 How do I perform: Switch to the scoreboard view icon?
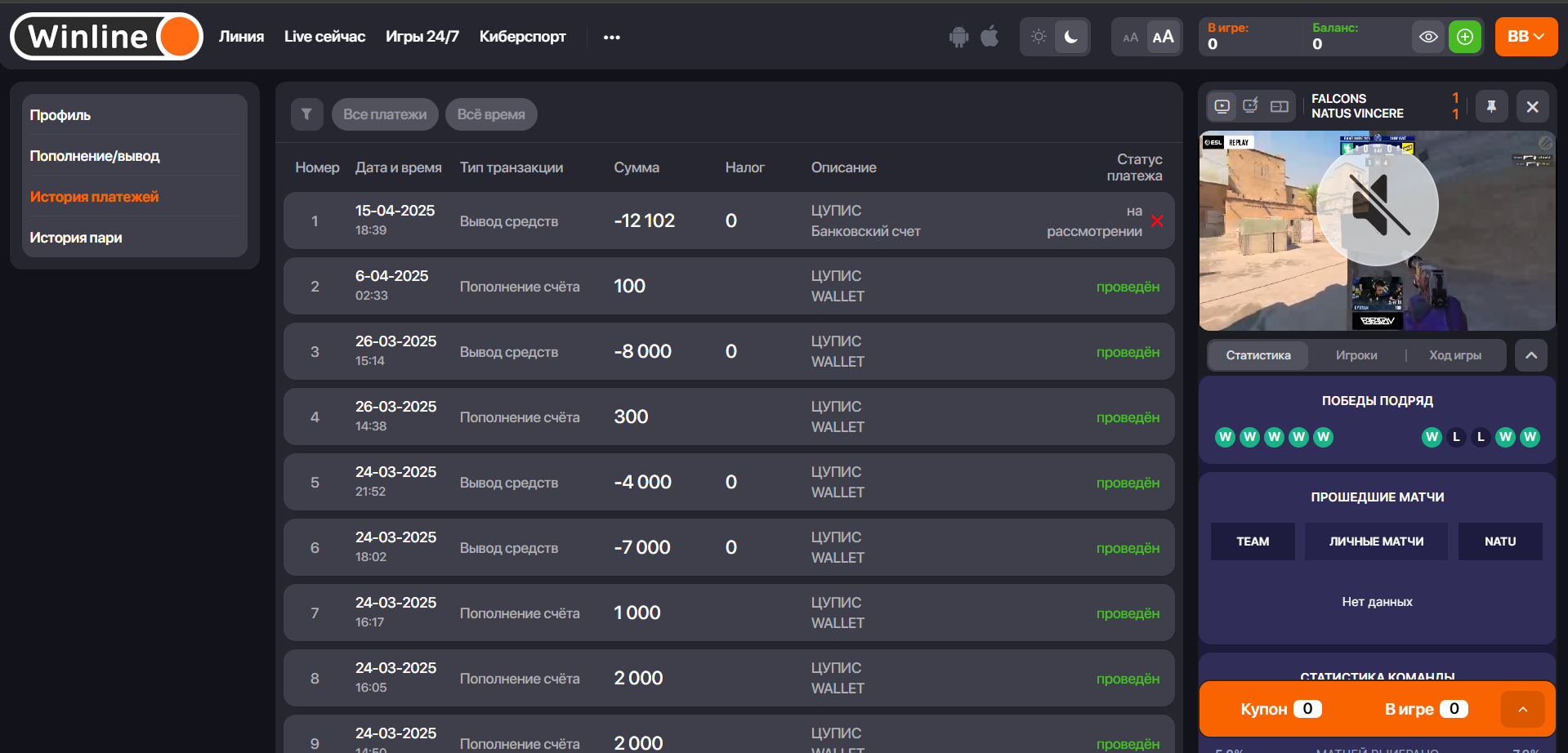(x=1280, y=106)
